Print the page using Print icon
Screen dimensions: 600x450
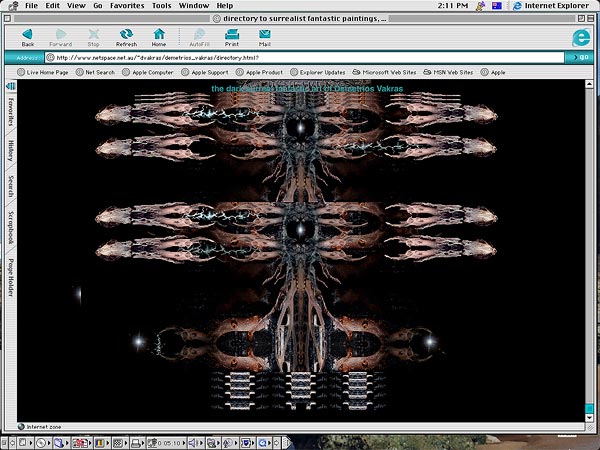232,38
